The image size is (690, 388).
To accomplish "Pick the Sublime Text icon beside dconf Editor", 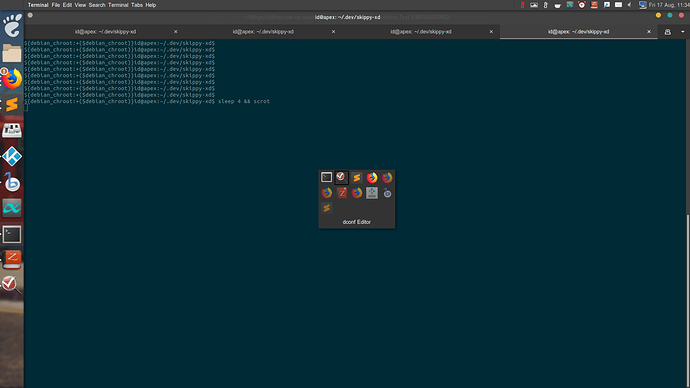I will click(356, 177).
